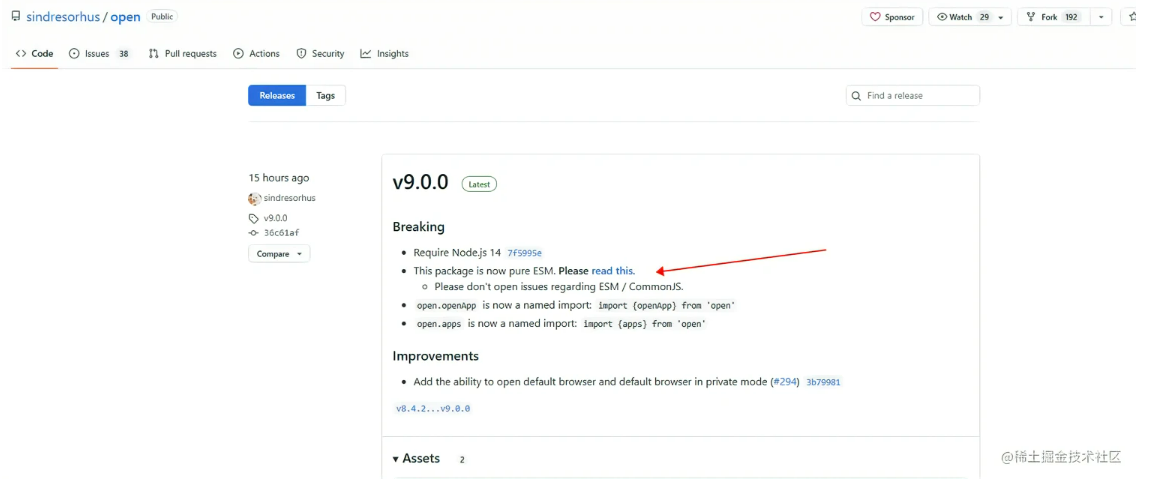The image size is (1175, 493).
Task: Click the Insights graph icon
Action: tap(366, 54)
